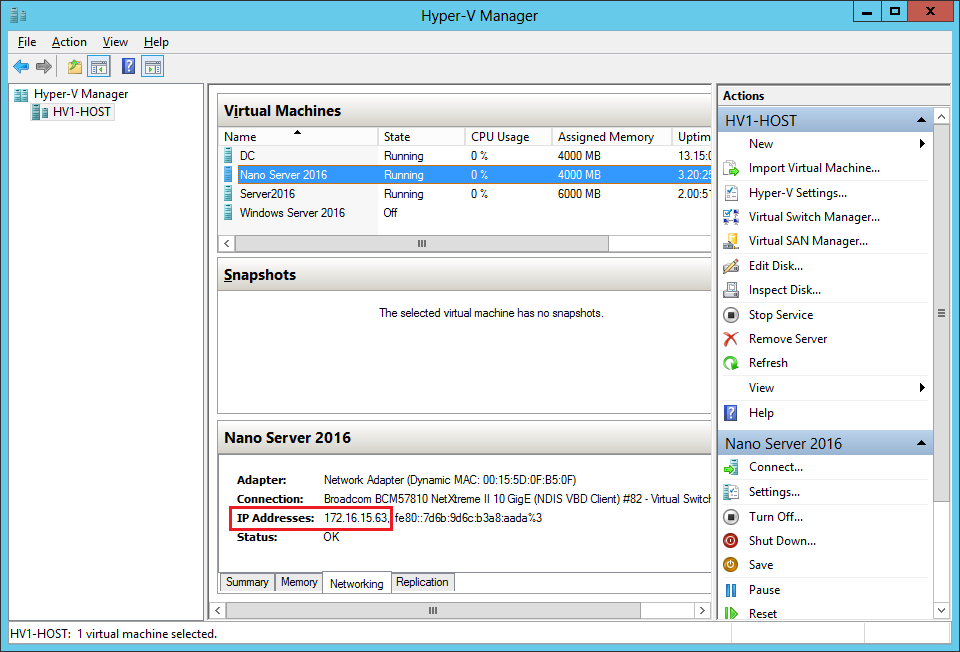Open Hyper-V Settings... action
This screenshot has width=960, height=652.
point(798,193)
